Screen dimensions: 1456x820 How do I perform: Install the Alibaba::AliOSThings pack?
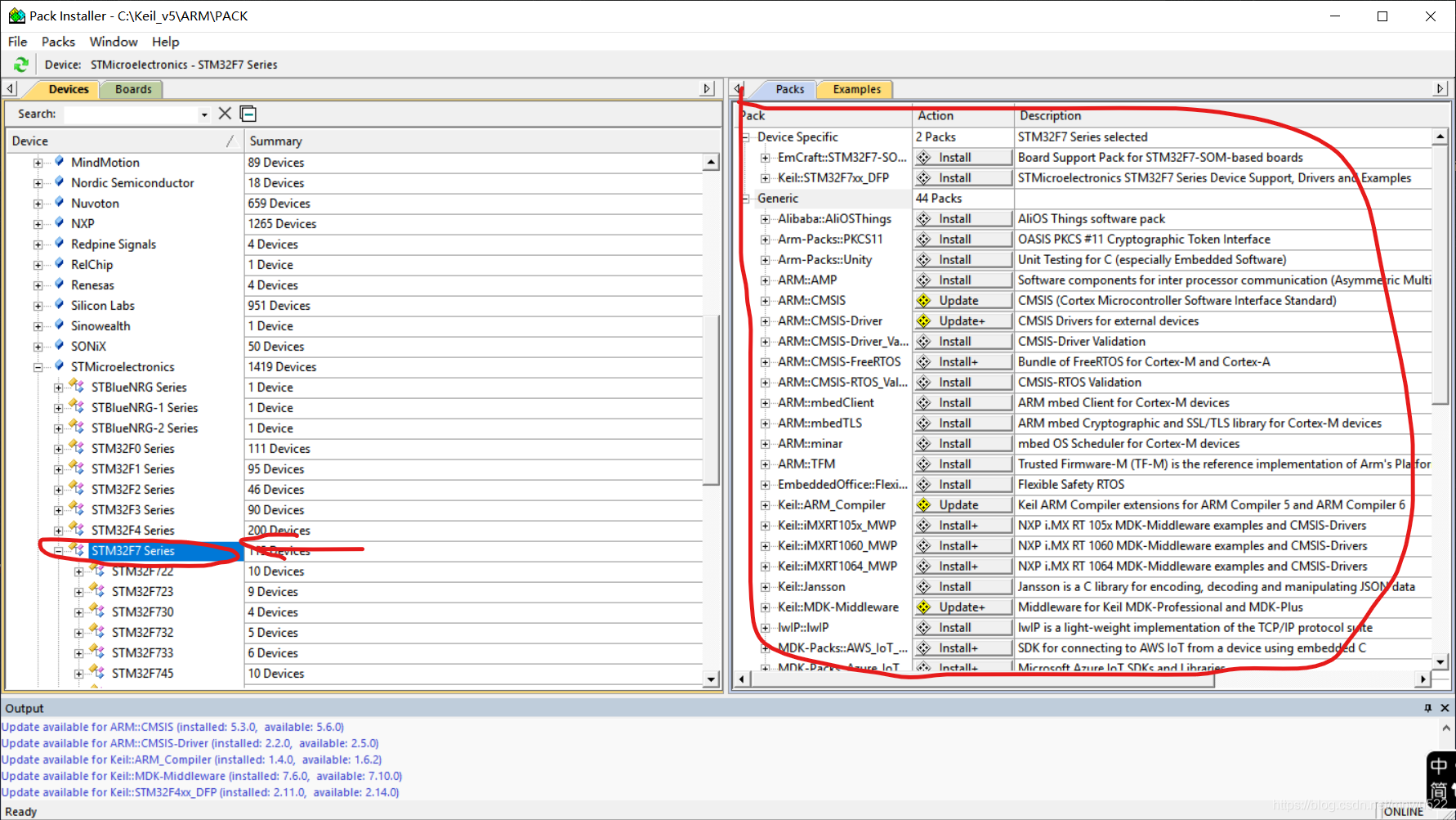pyautogui.click(x=962, y=218)
